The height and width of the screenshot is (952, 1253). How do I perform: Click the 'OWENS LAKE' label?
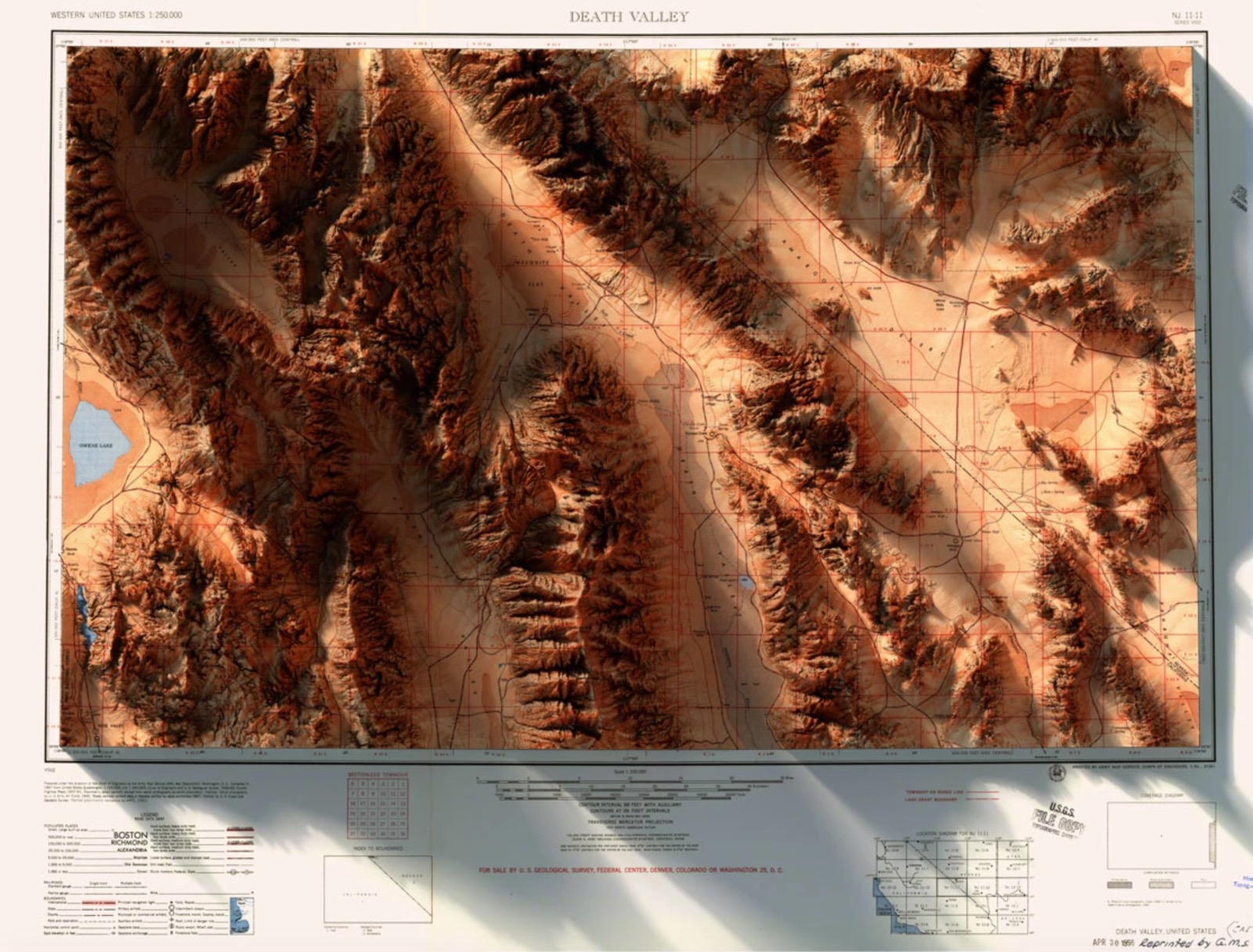[x=96, y=445]
